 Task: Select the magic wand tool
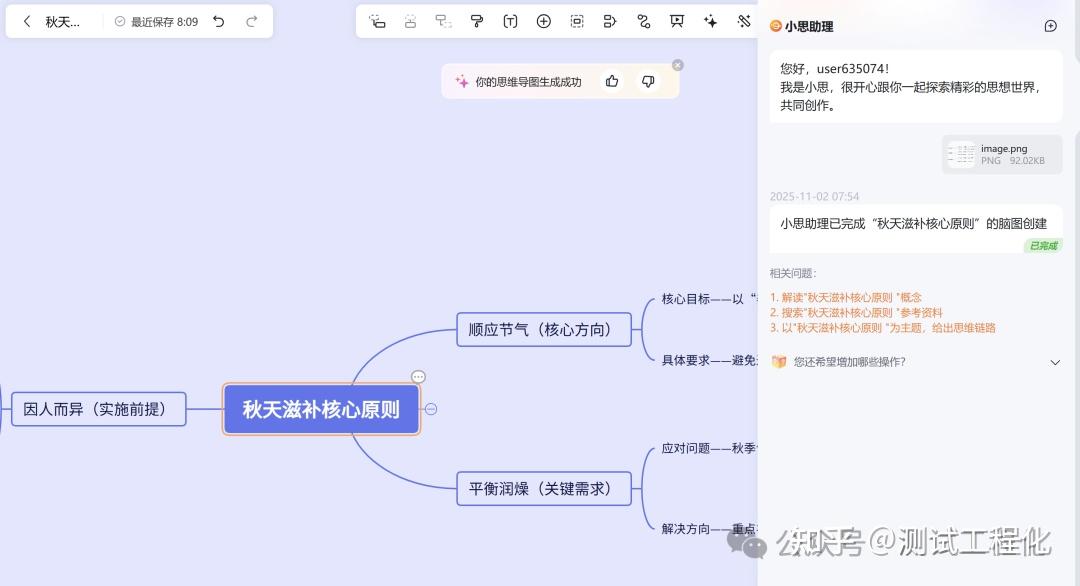click(744, 21)
